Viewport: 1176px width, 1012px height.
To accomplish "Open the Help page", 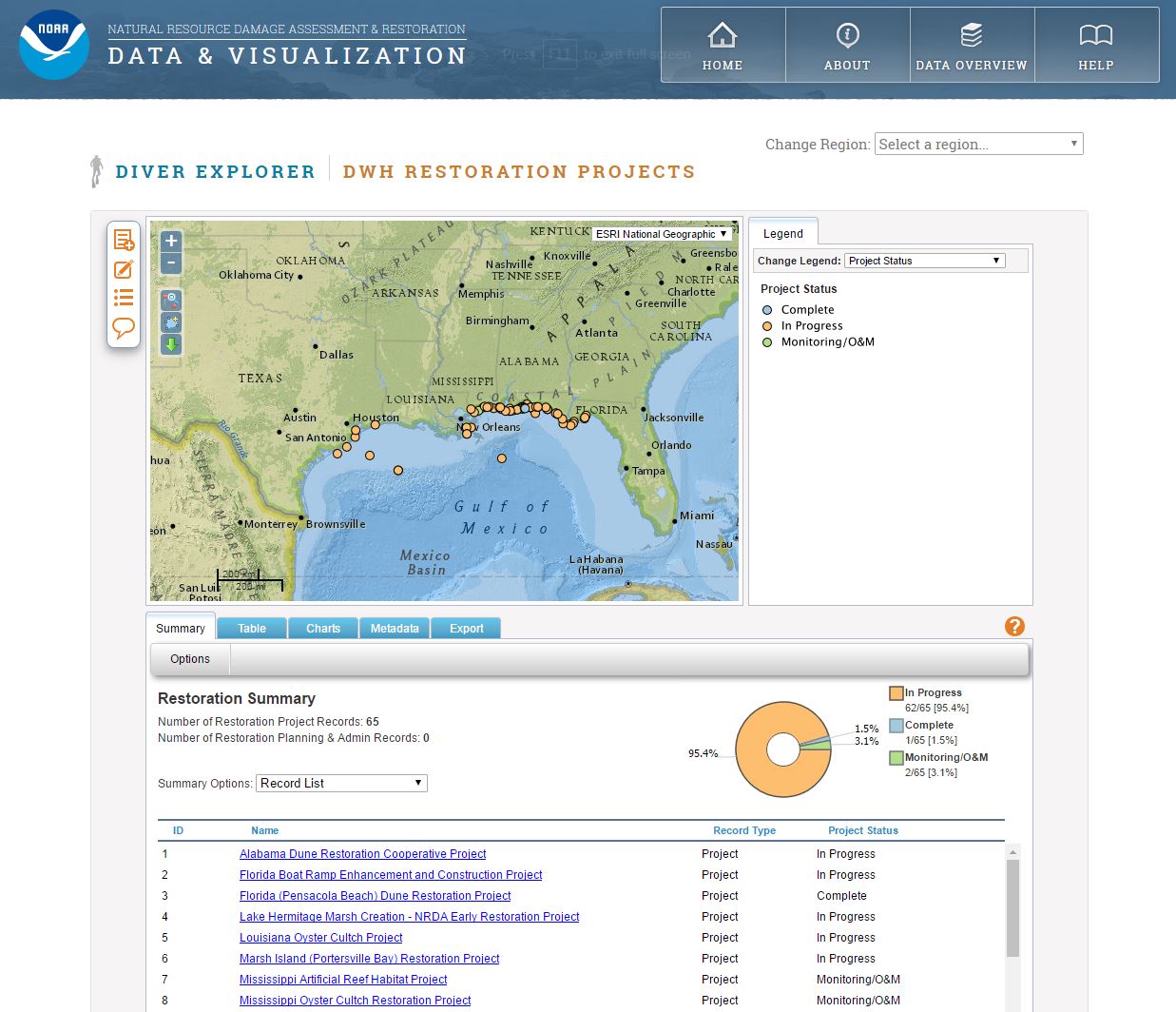I will pos(1096,46).
